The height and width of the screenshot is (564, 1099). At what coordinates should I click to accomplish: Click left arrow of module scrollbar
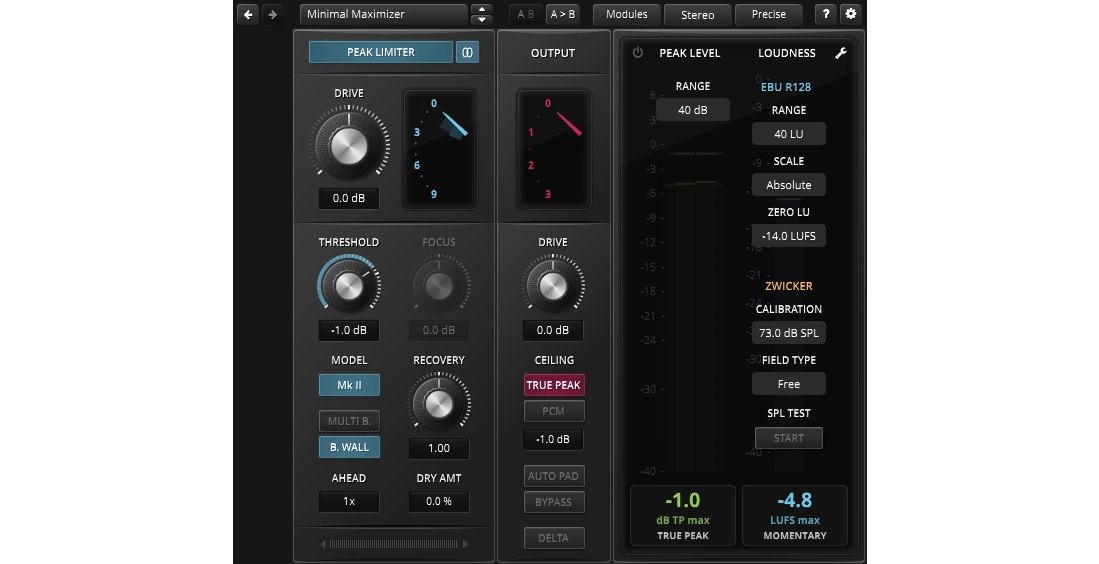tap(323, 544)
